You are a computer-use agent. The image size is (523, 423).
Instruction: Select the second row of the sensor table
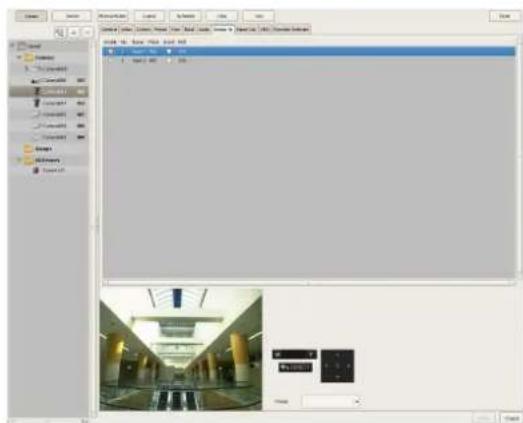coord(309,61)
